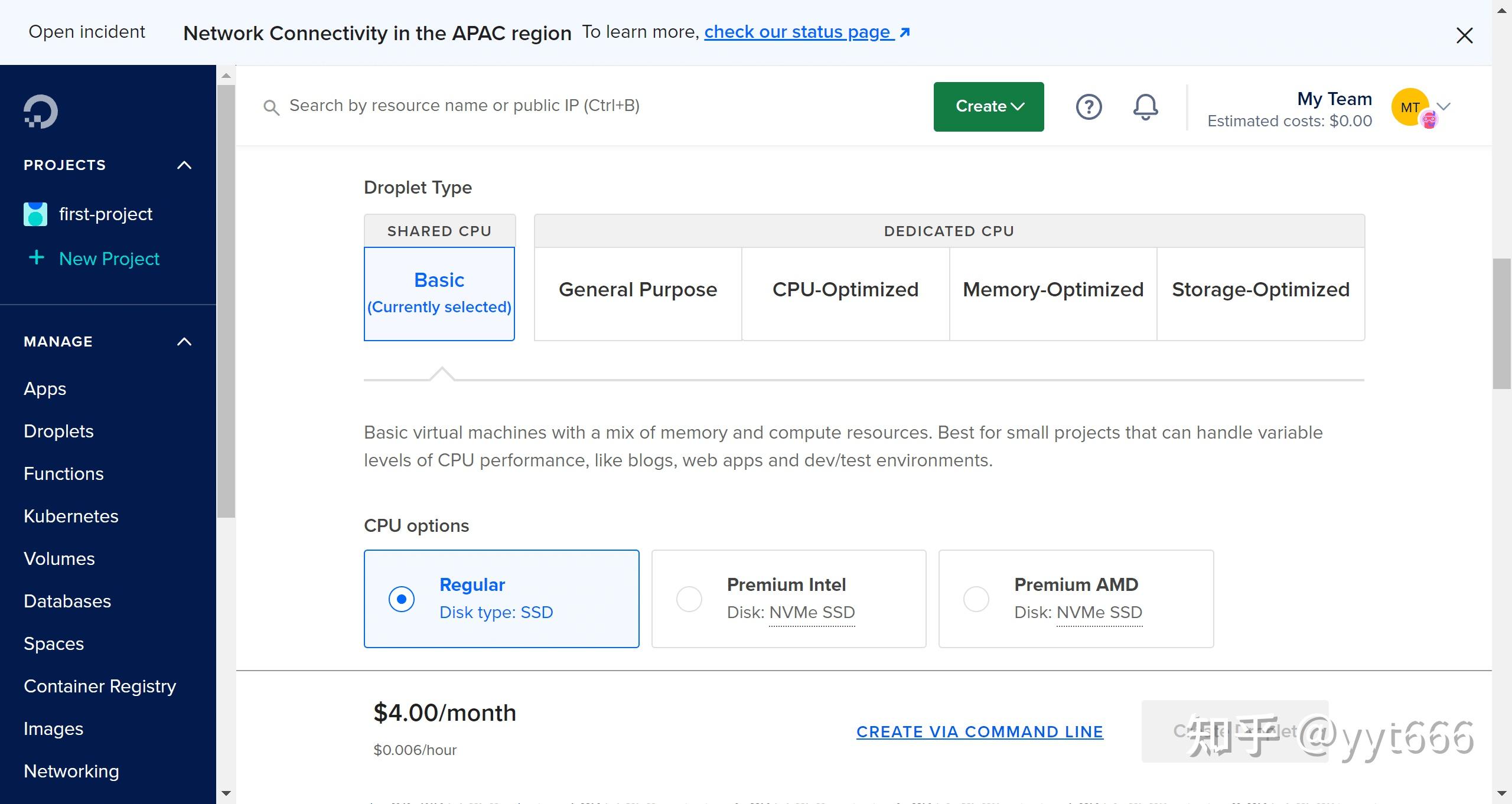Click the MT team avatar
This screenshot has width=1512, height=804.
(x=1410, y=107)
